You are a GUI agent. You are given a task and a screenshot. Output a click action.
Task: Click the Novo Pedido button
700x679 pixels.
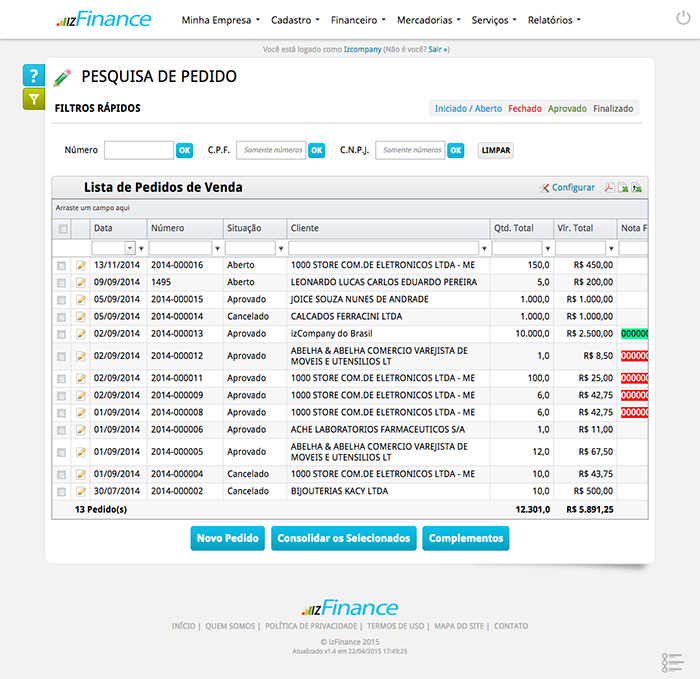[x=227, y=538]
